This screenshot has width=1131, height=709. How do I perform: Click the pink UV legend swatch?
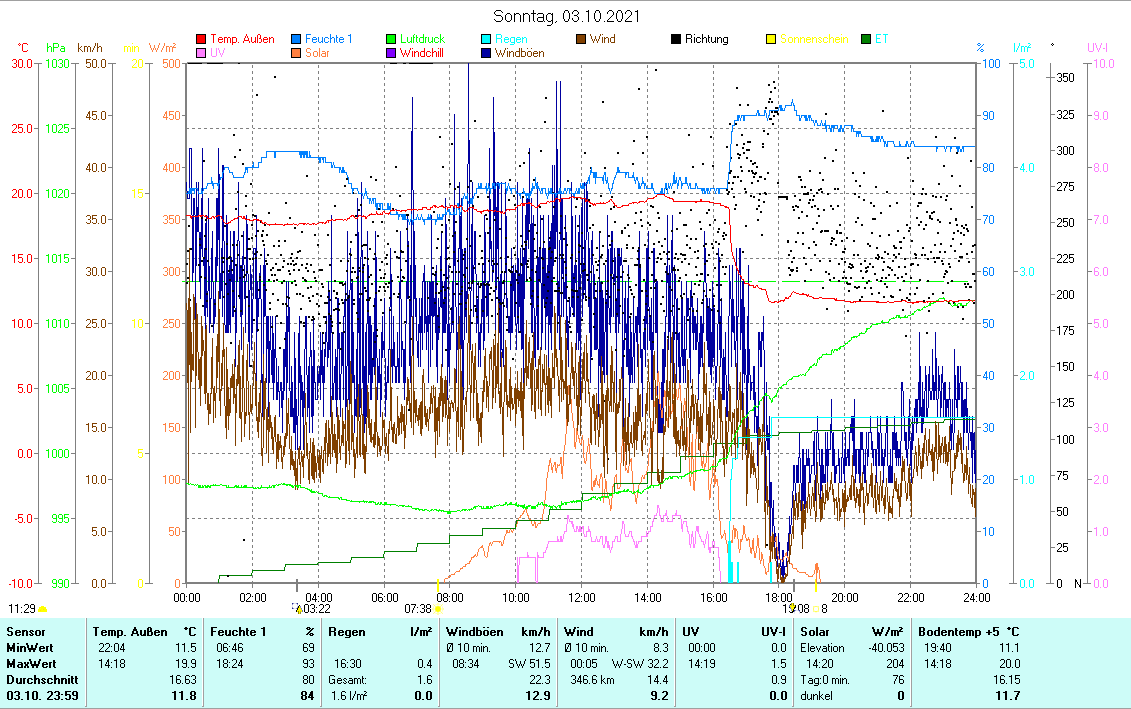click(x=201, y=54)
